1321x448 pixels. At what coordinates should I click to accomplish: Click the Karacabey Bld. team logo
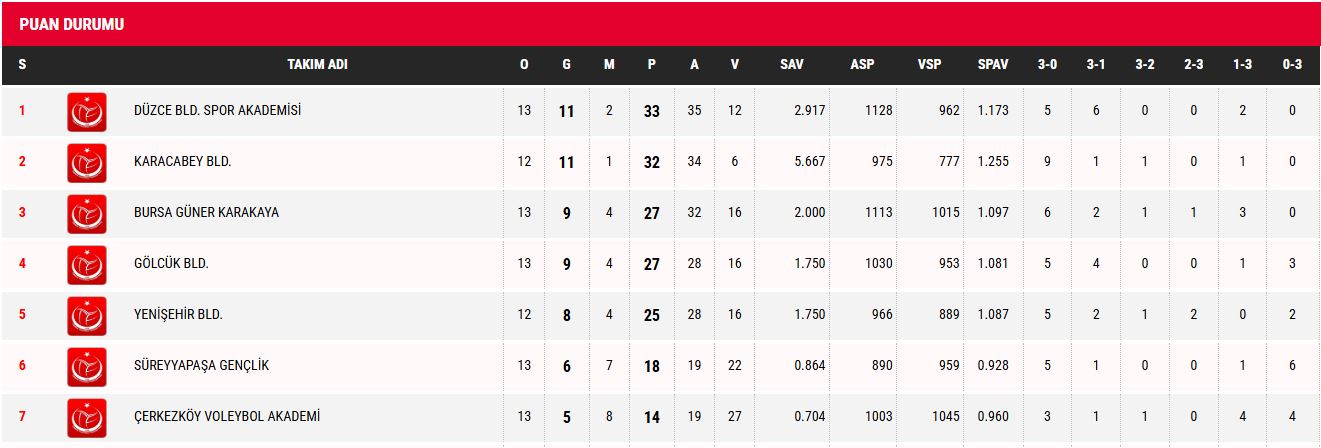pos(87,162)
